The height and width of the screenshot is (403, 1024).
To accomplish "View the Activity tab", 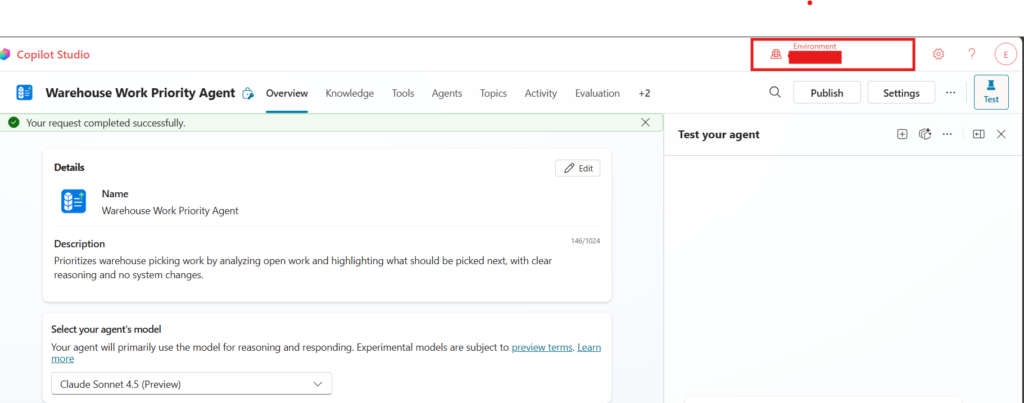I will pyautogui.click(x=541, y=93).
